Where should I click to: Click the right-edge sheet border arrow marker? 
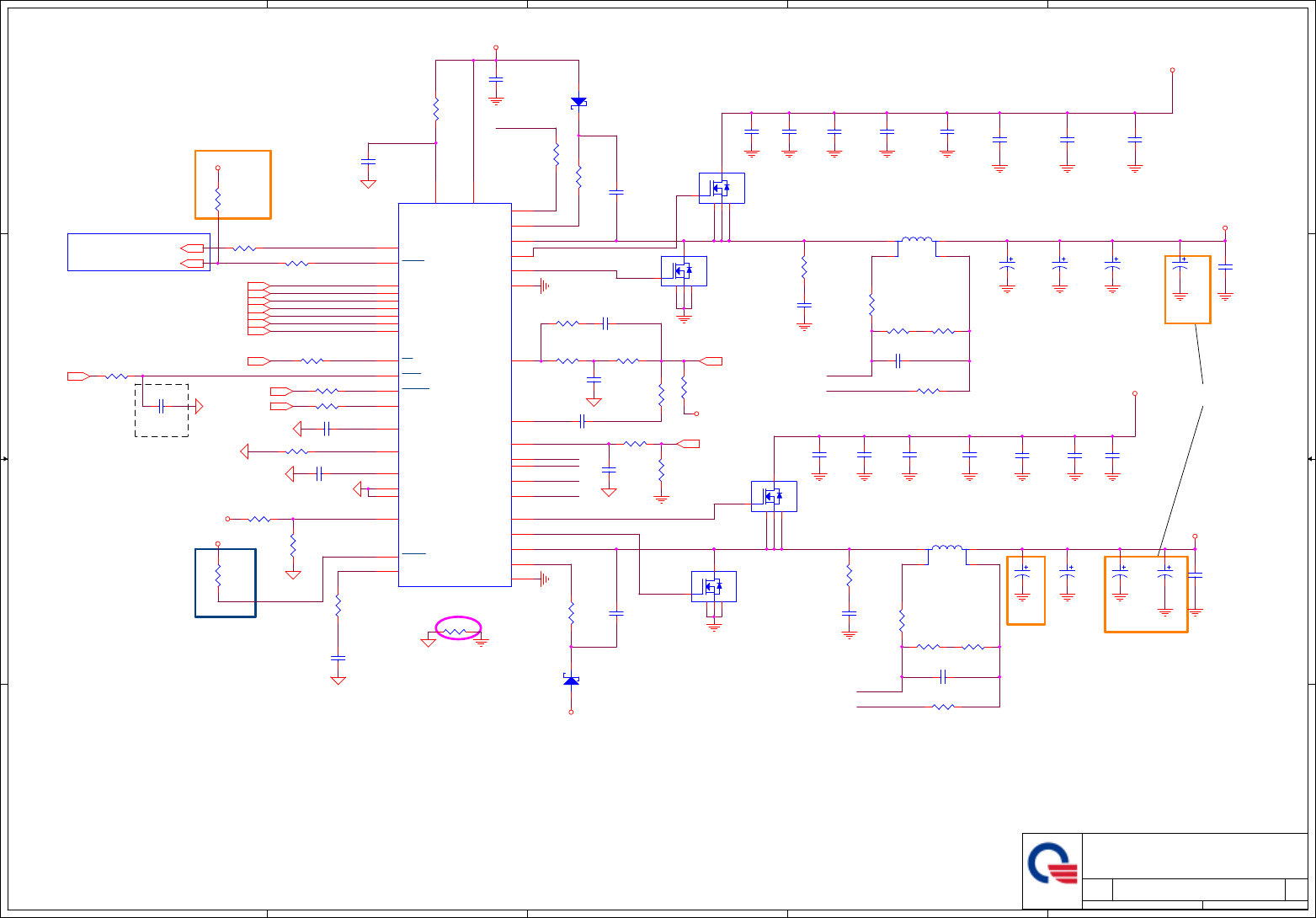click(1312, 459)
